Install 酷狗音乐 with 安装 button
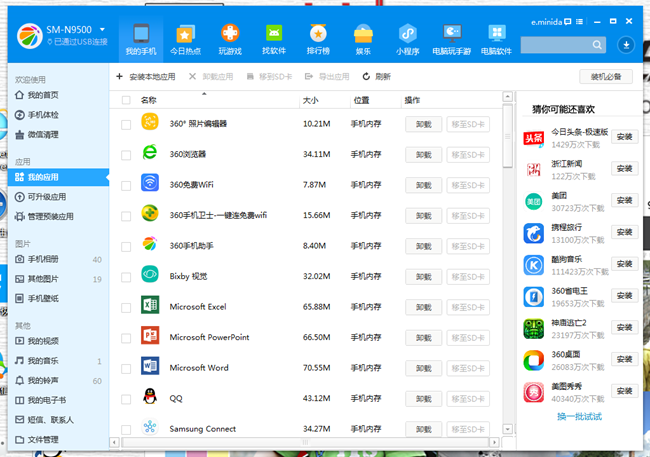The width and height of the screenshot is (650, 457). pyautogui.click(x=624, y=264)
